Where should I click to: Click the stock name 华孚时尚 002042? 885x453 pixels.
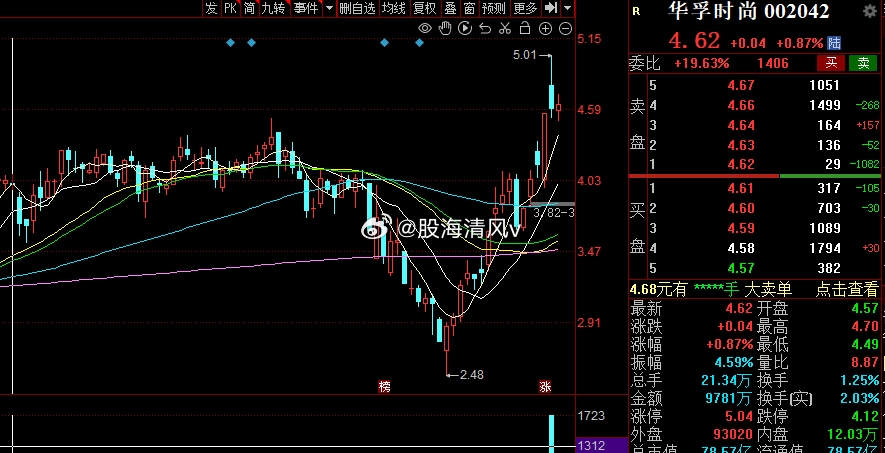coord(749,11)
